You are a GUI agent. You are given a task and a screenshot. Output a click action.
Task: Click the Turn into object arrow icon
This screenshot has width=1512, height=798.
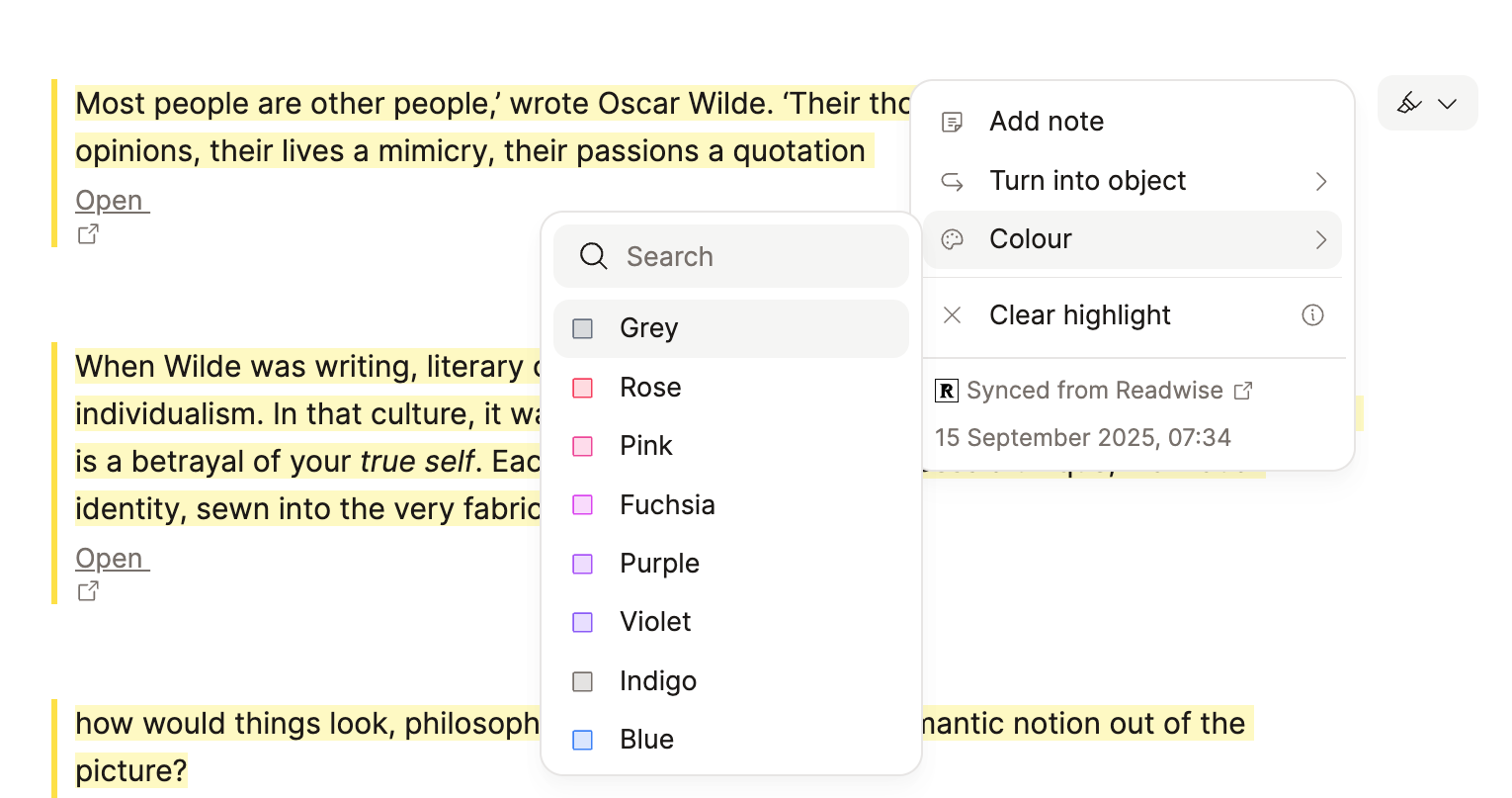click(x=953, y=181)
